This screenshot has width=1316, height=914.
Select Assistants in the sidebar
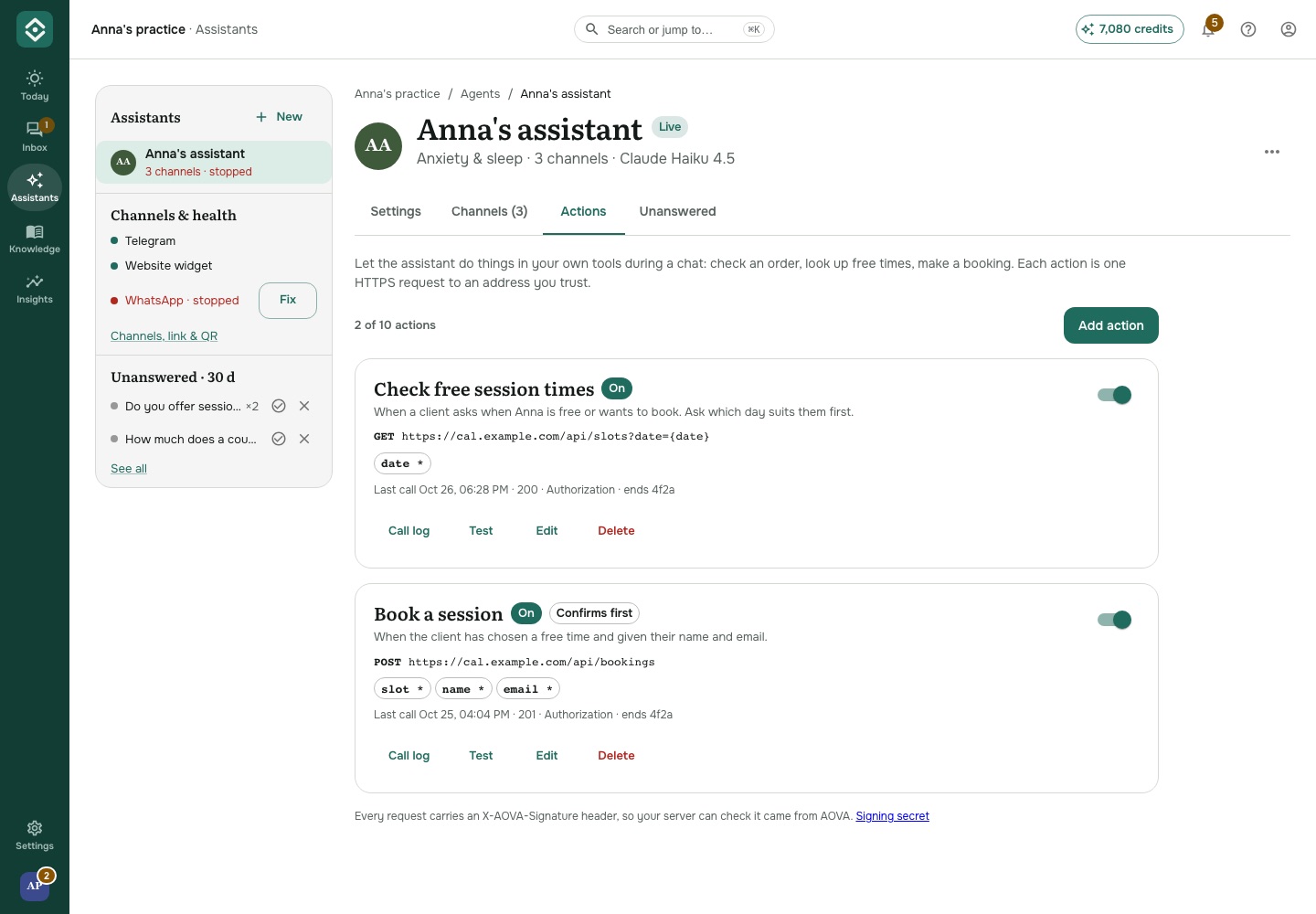(35, 187)
